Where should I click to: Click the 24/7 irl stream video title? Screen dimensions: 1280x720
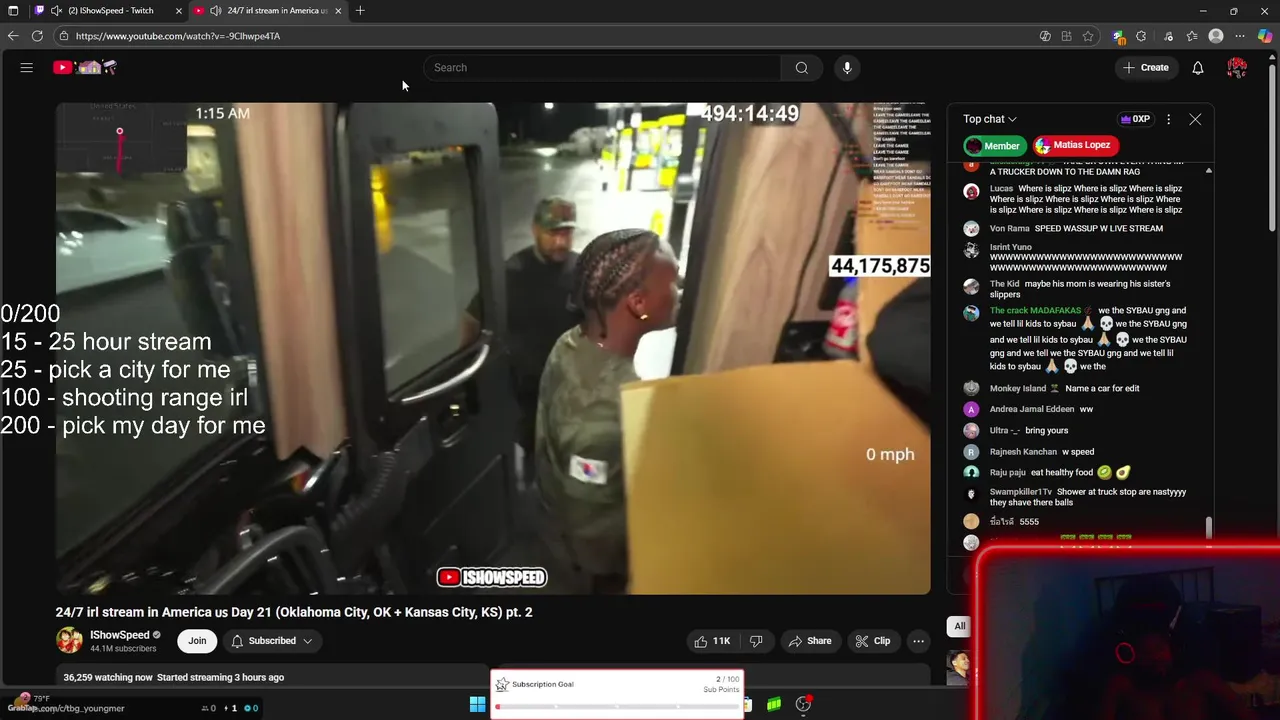coord(294,612)
